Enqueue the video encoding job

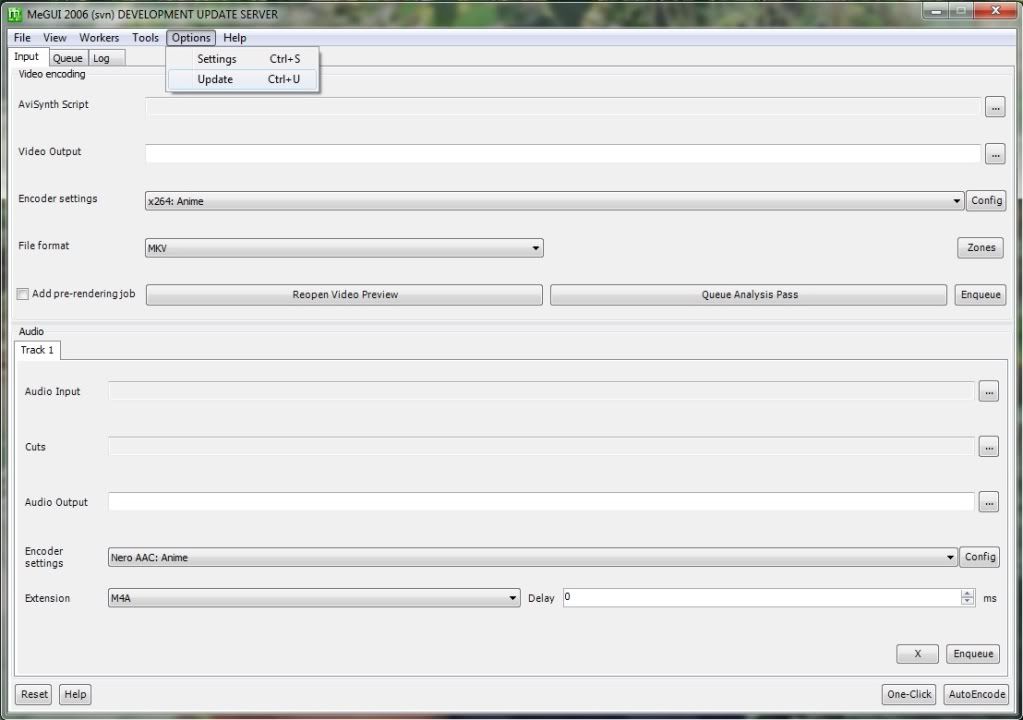(x=980, y=295)
